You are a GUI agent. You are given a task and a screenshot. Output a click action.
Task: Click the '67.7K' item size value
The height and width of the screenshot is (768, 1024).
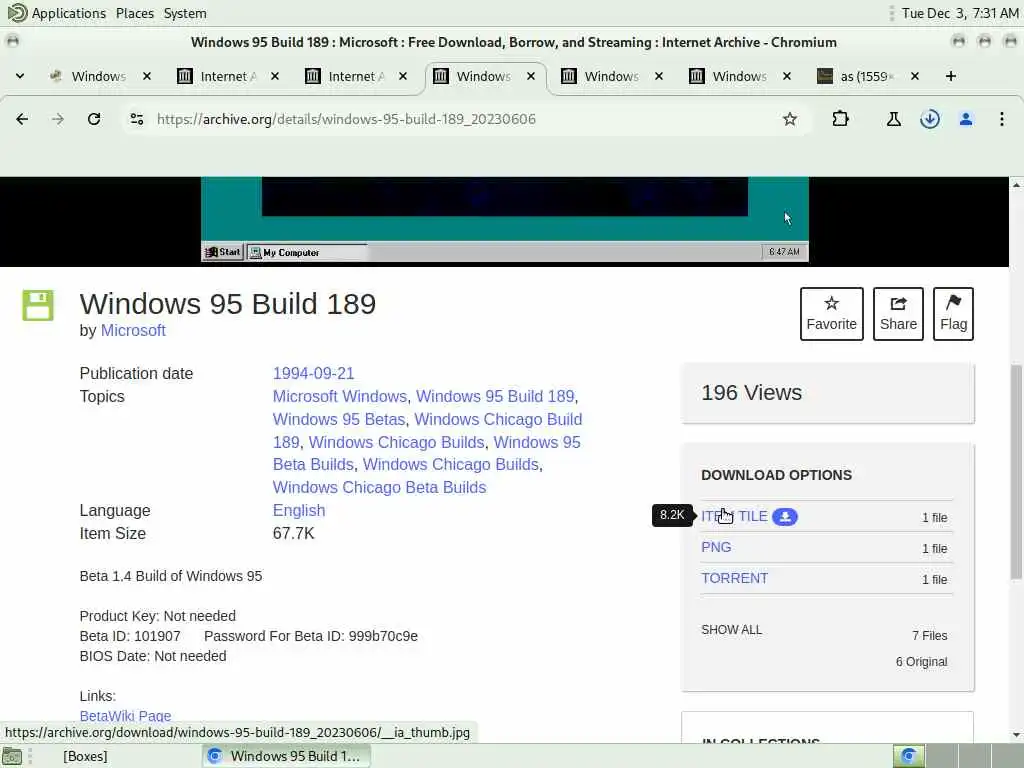[293, 534]
